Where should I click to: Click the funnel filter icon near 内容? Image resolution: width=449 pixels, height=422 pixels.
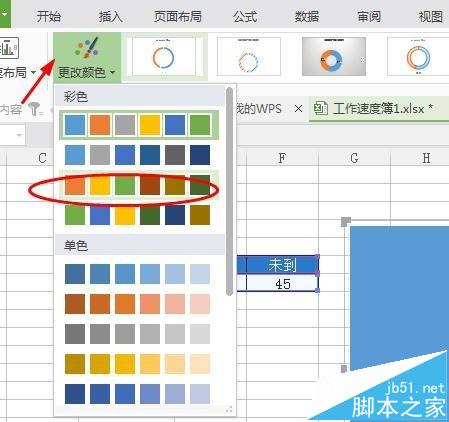click(35, 109)
